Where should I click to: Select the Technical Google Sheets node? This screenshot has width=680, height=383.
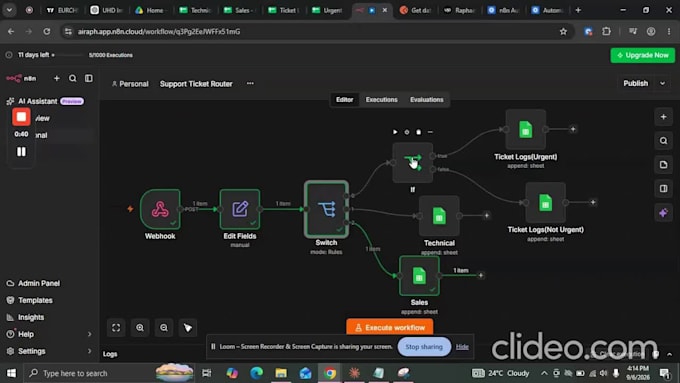439,216
